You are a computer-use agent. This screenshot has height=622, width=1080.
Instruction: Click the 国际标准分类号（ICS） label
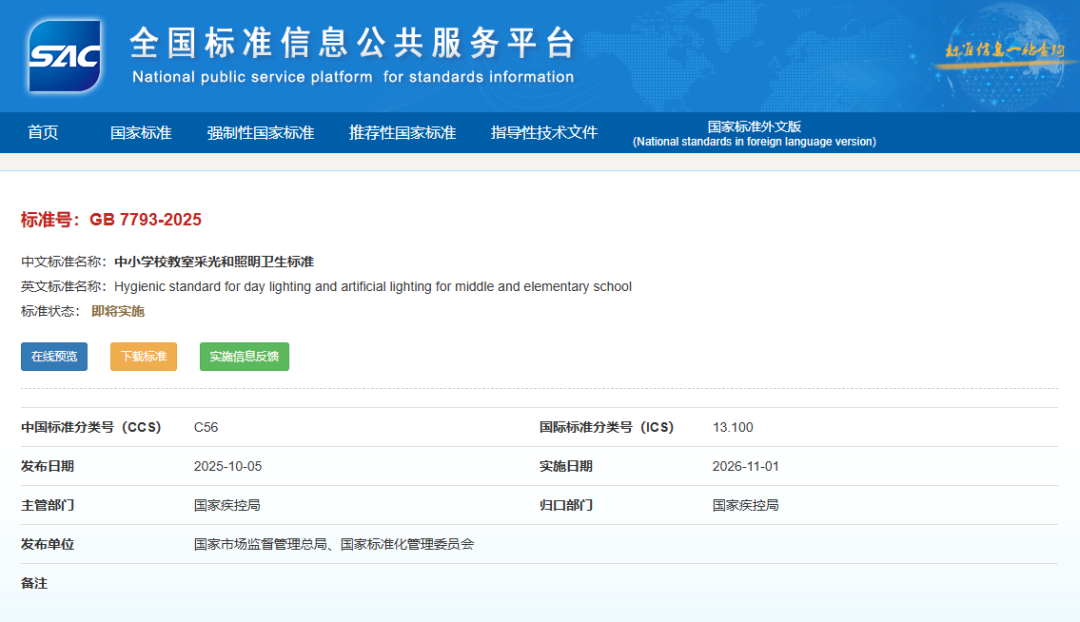[607, 427]
